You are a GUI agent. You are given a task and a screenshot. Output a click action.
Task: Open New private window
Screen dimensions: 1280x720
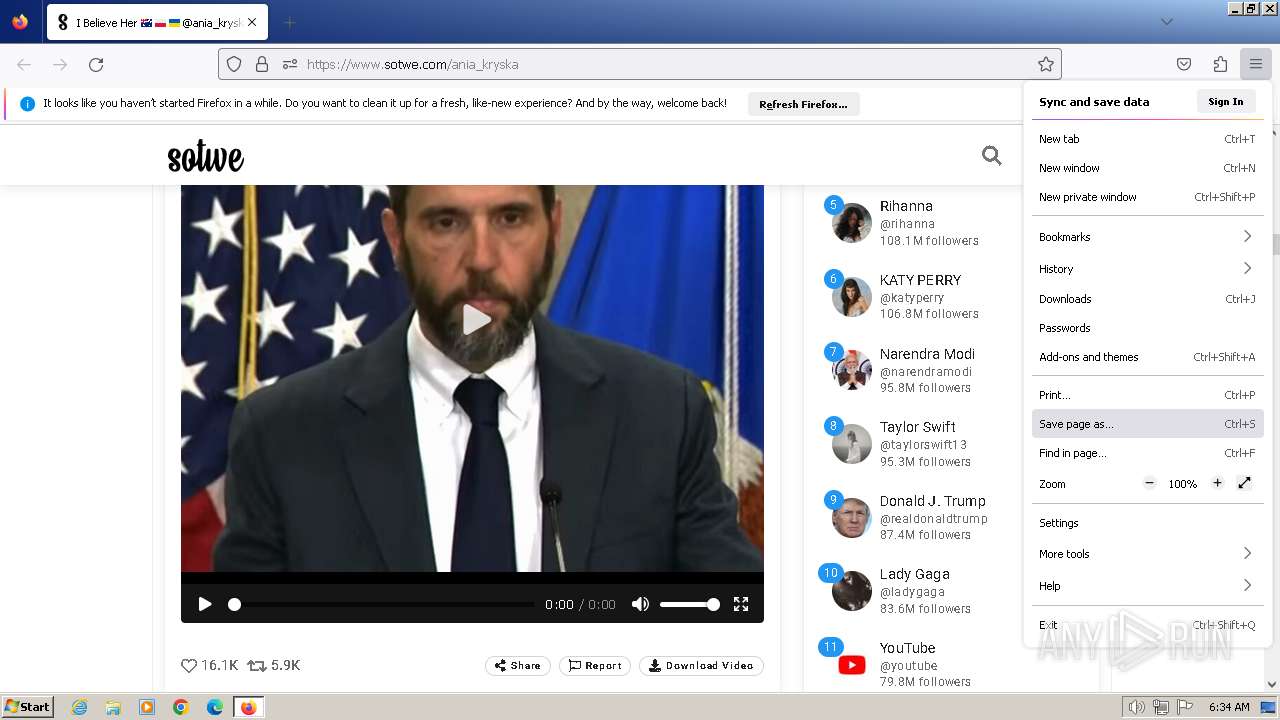click(x=1147, y=197)
